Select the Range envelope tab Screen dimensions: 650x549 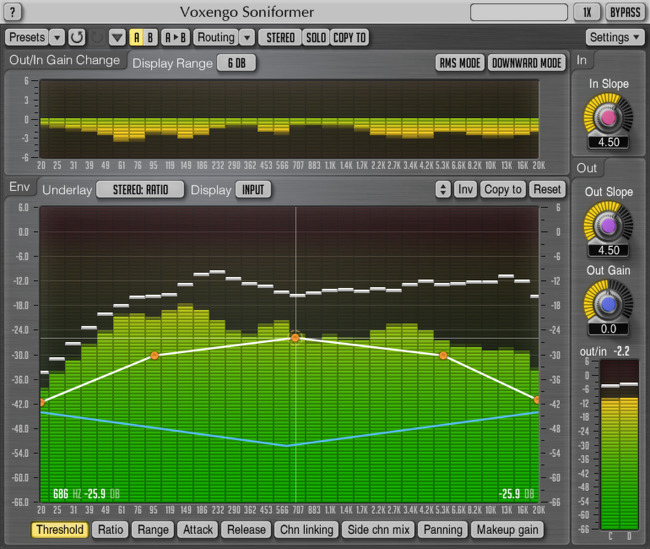pos(153,530)
